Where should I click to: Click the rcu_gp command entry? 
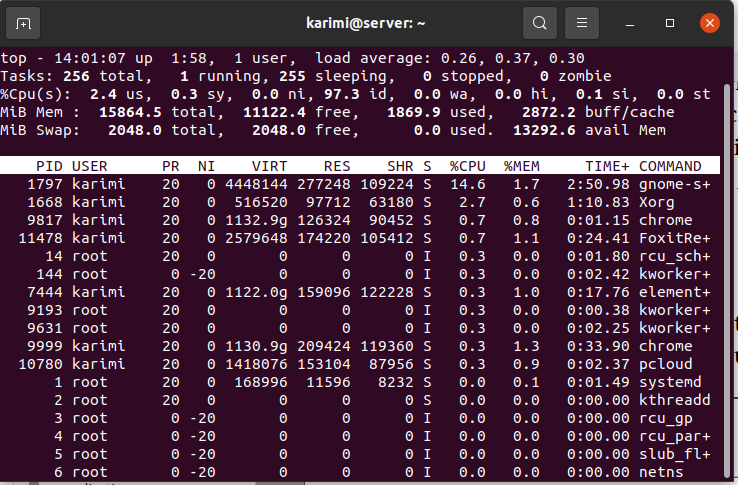point(666,418)
